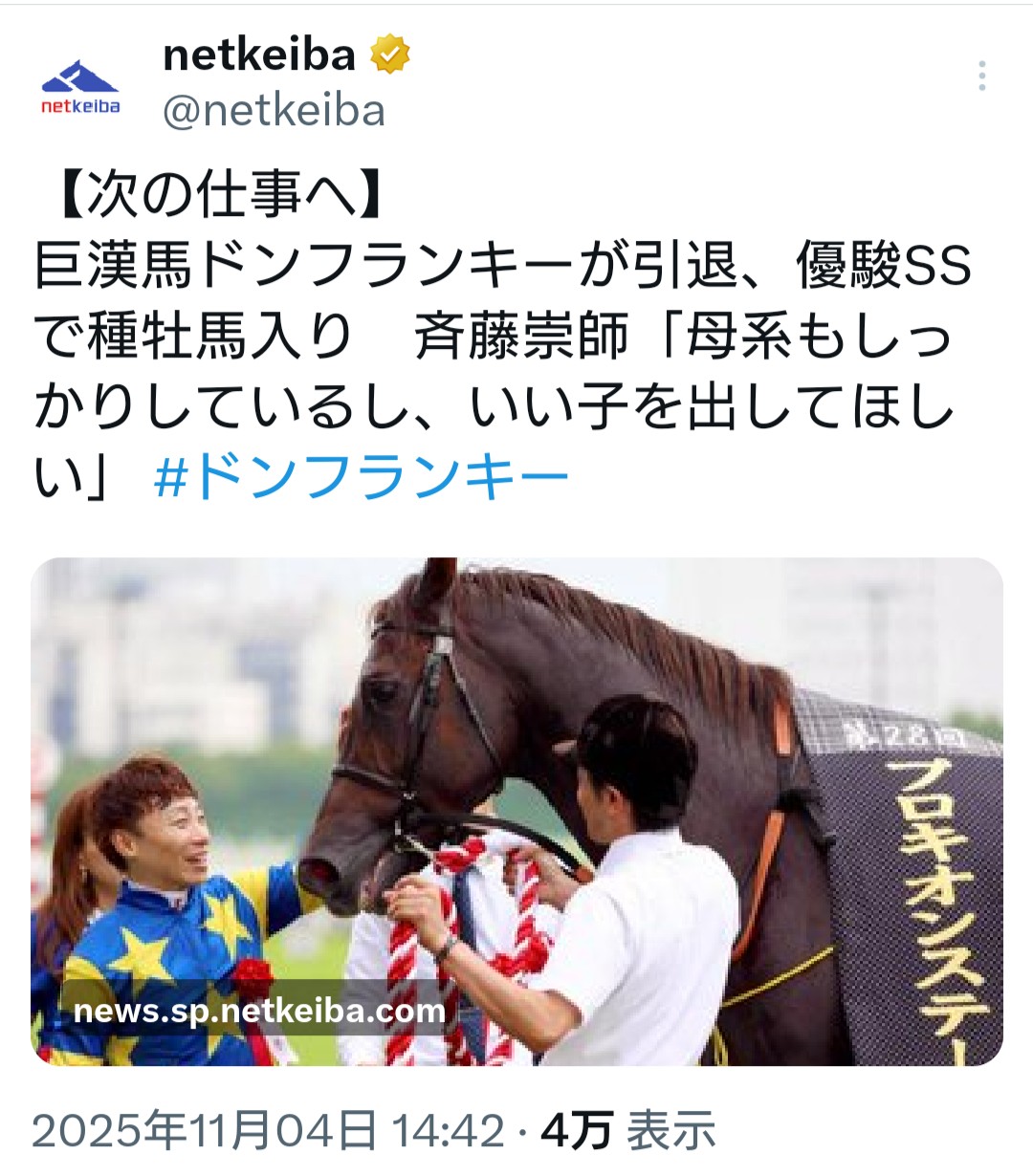Open the @netkeiba handle
Screen dimensions: 1033x1176
point(274,112)
